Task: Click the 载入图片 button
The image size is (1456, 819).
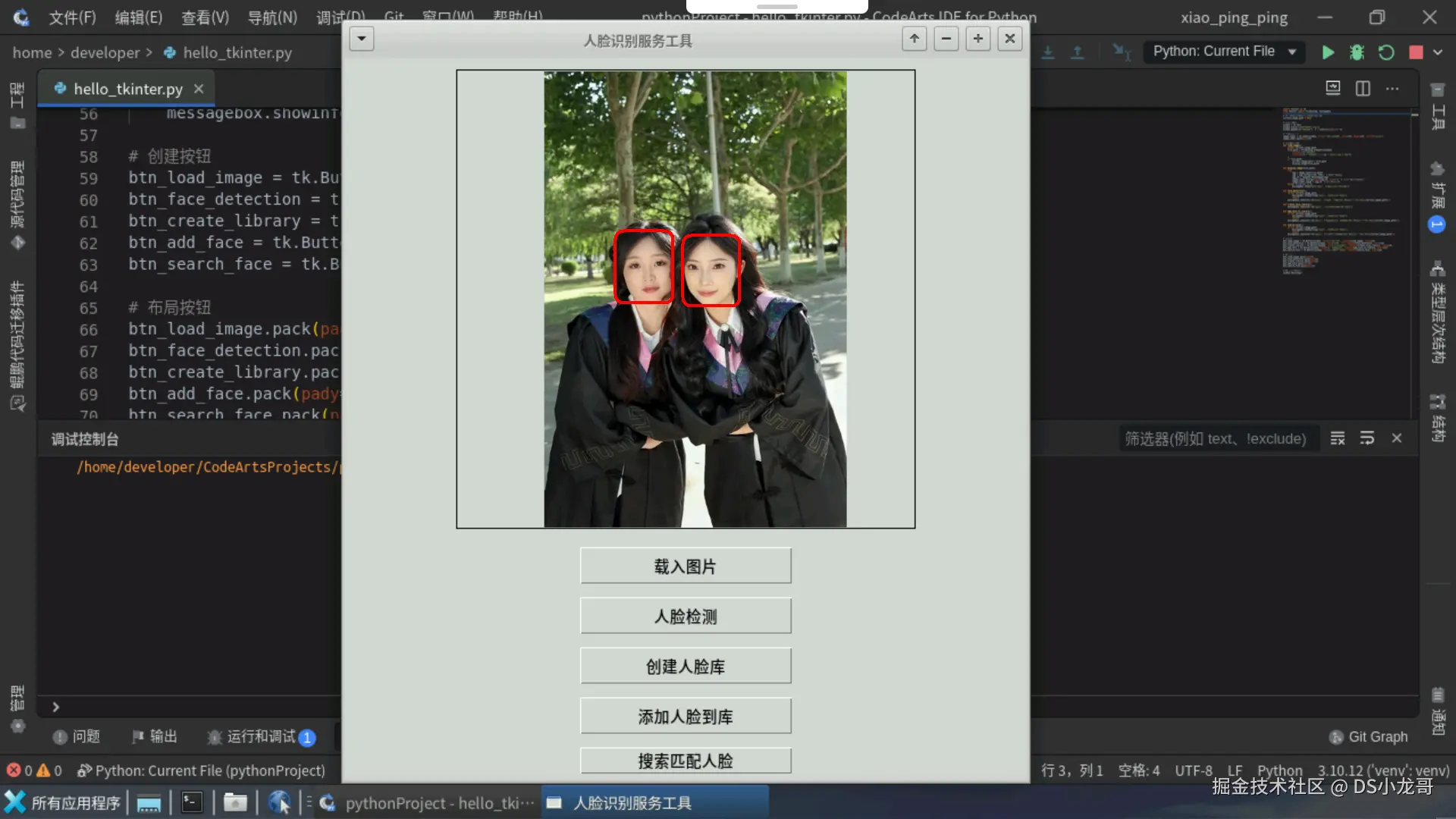Action: 685,566
